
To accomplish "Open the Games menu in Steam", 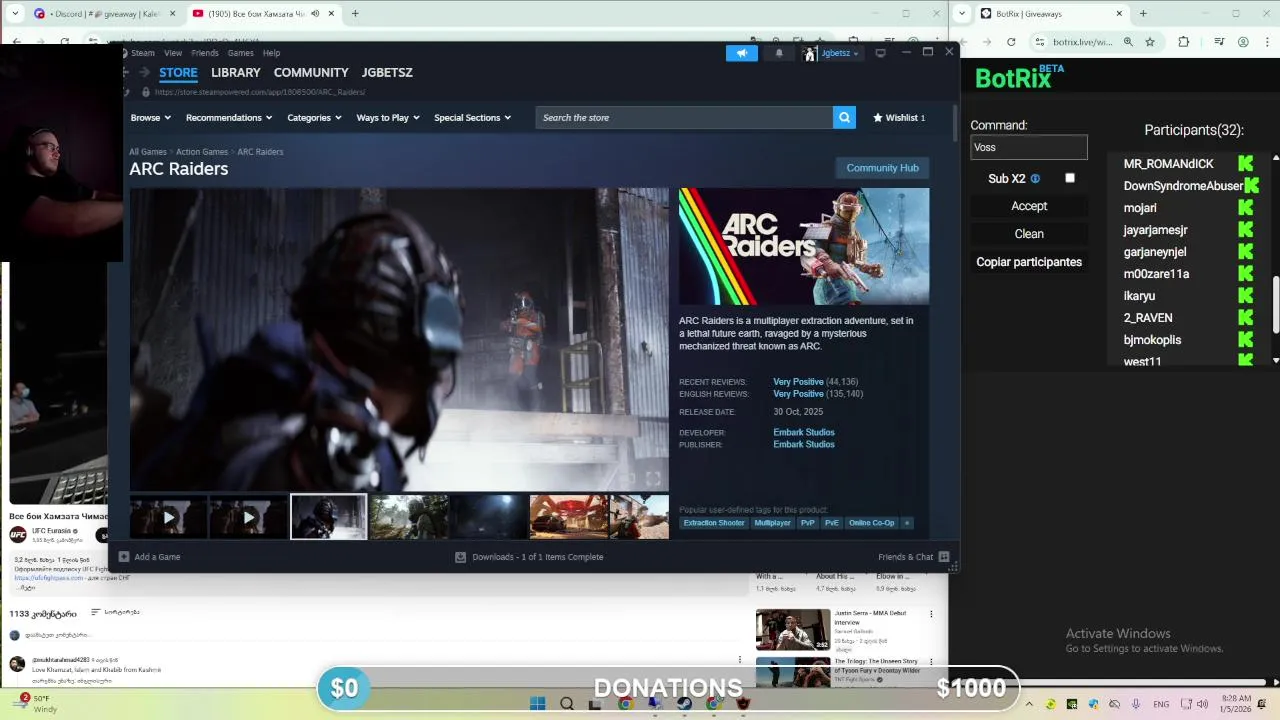I will point(241,53).
